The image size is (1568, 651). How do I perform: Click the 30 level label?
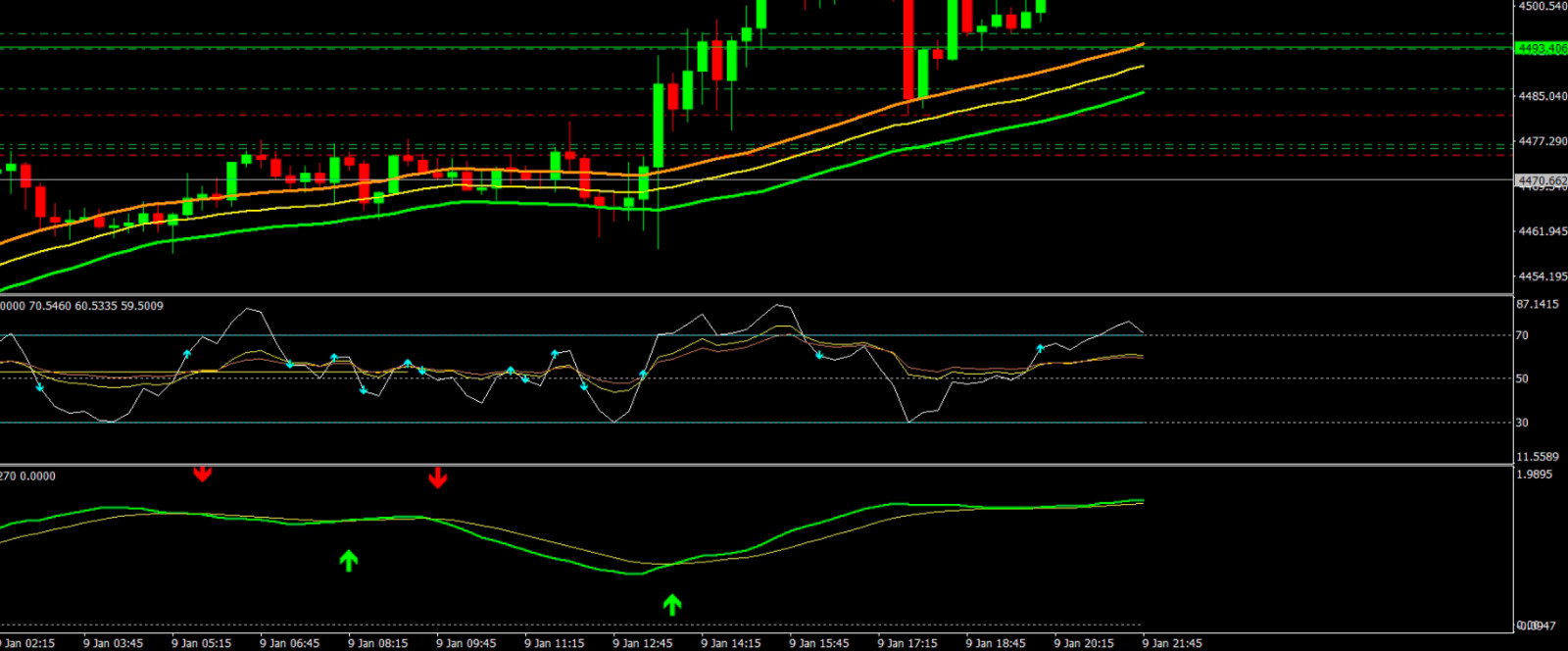(x=1522, y=423)
